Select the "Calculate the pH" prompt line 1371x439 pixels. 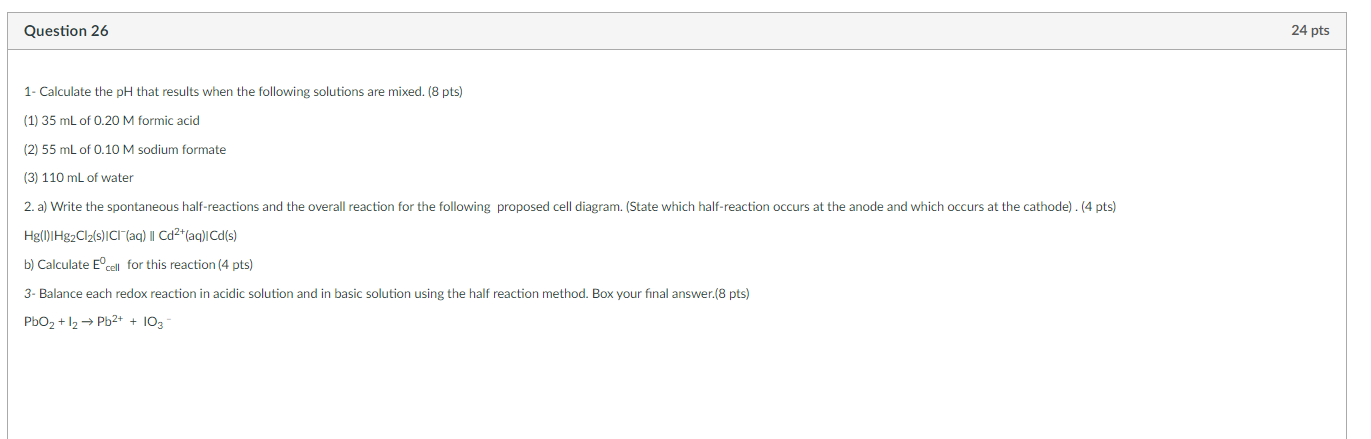(243, 92)
